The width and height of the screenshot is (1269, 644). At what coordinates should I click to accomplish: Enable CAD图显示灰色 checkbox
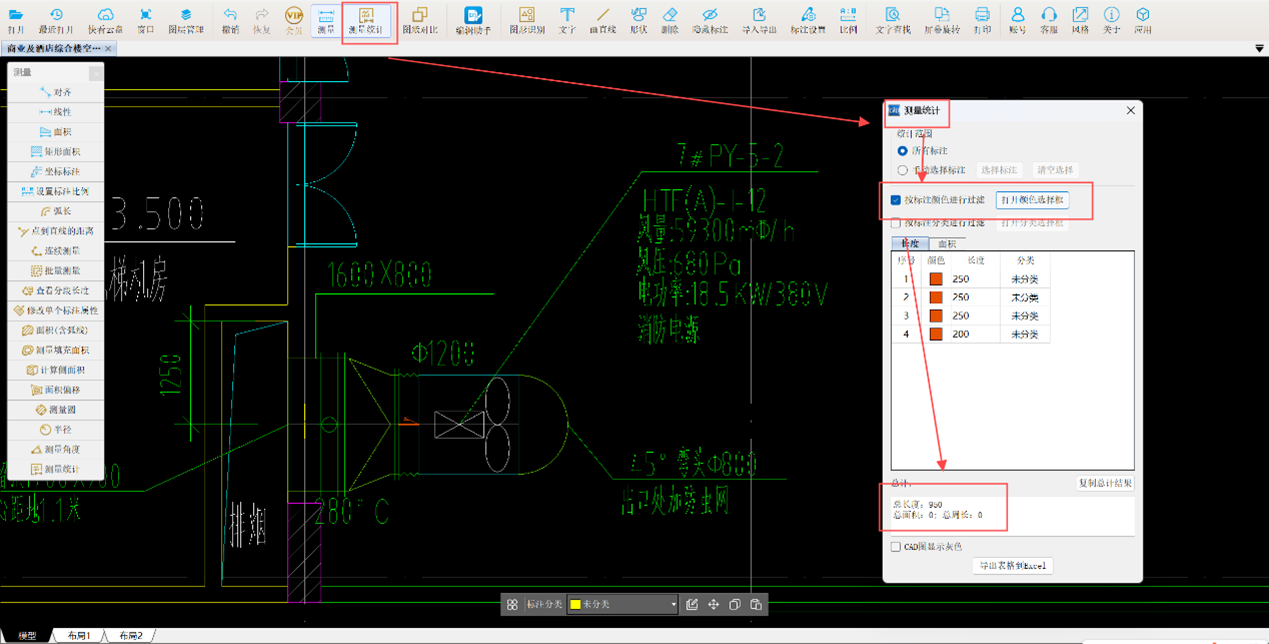[896, 547]
